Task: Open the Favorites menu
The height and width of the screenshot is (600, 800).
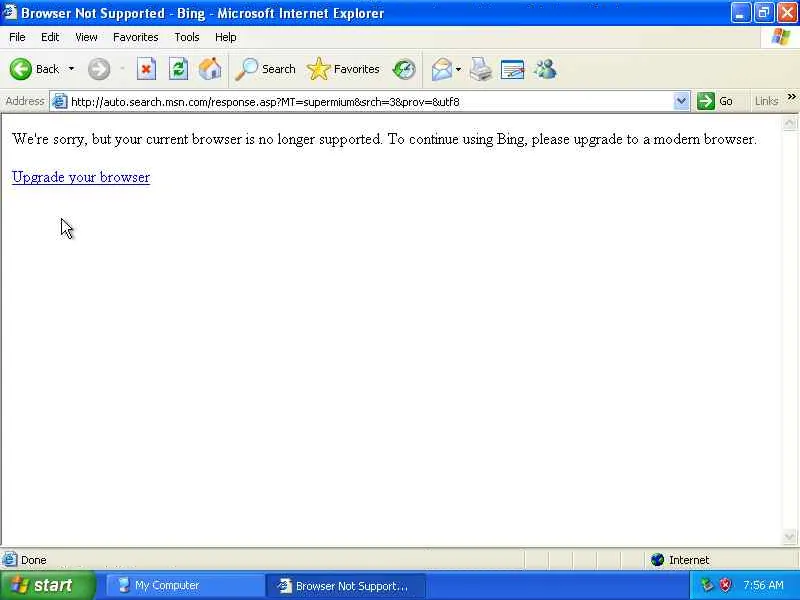Action: pyautogui.click(x=136, y=37)
